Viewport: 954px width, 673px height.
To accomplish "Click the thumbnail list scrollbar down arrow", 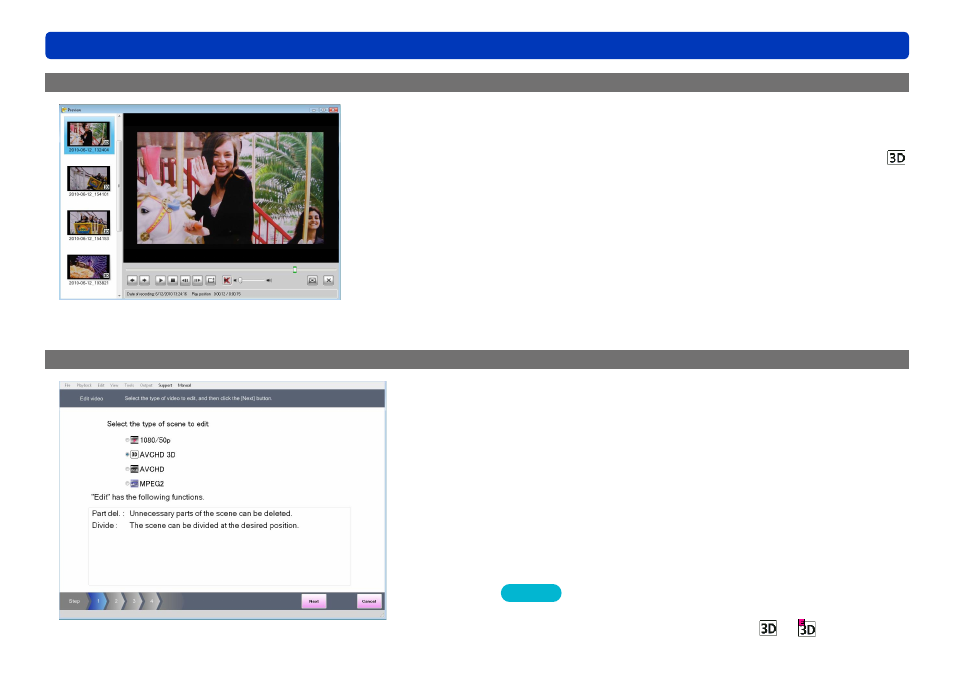I will [119, 295].
